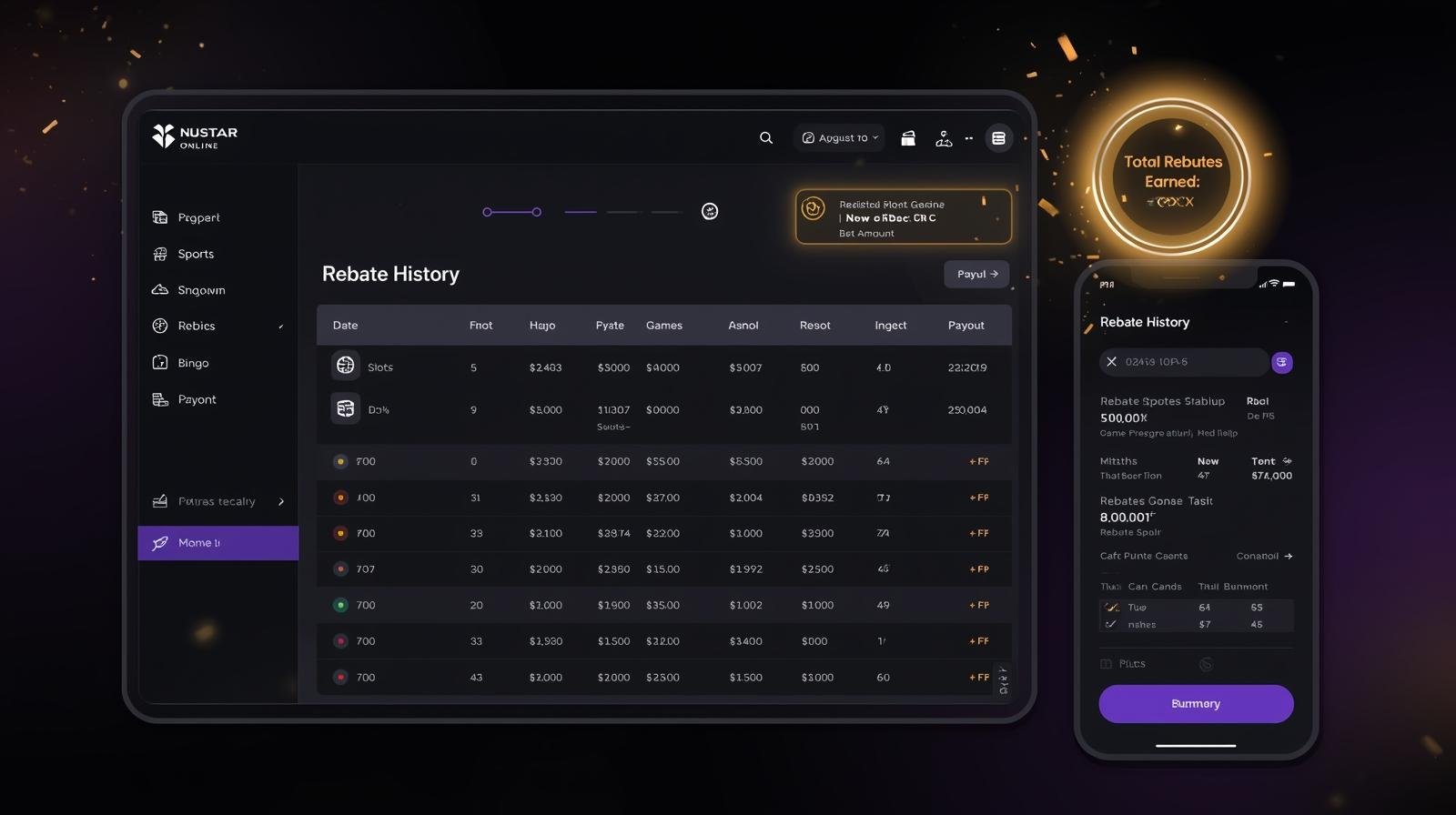Click the Total Rebates Earned badge
1456x815 pixels.
tap(1172, 177)
